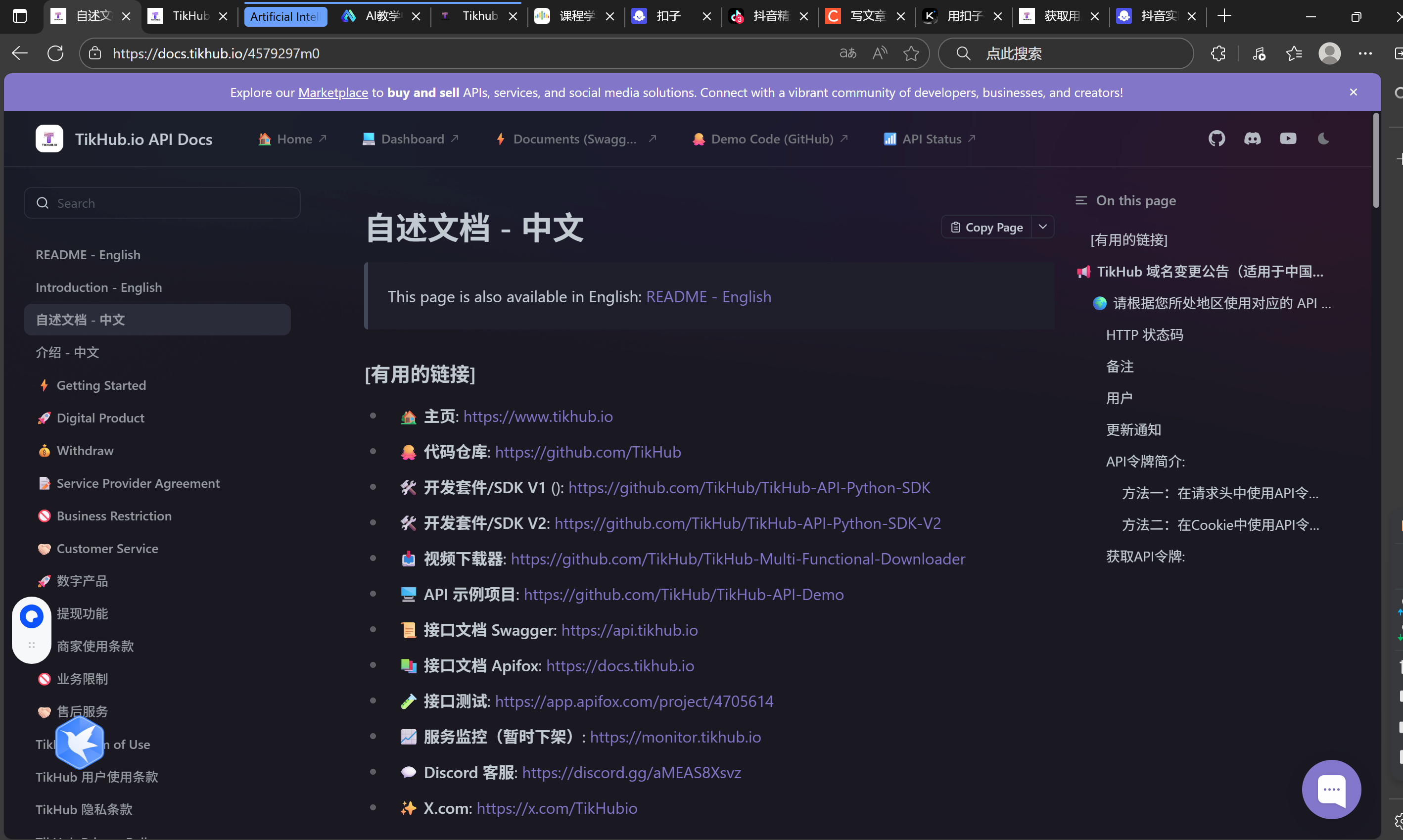
Task: Activate the read aloud icon
Action: (x=880, y=53)
